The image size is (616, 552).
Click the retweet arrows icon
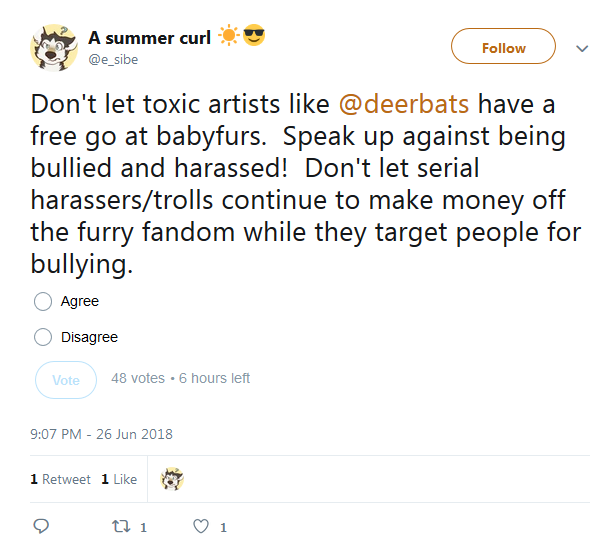tap(121, 526)
